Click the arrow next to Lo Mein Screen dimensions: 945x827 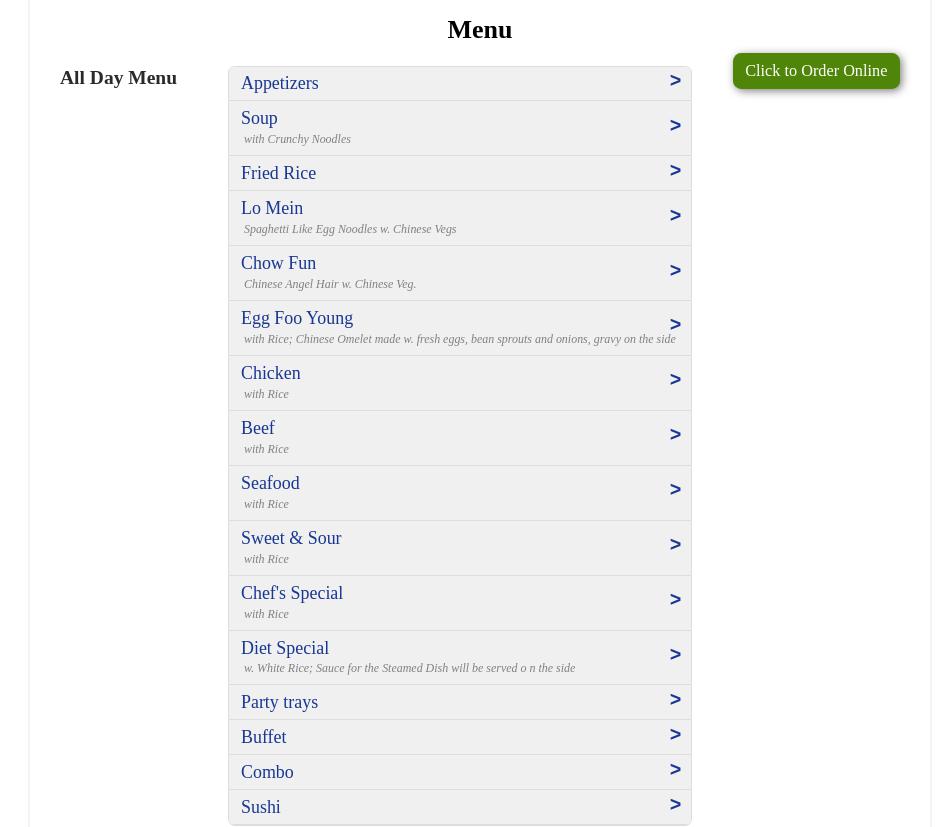tap(675, 216)
